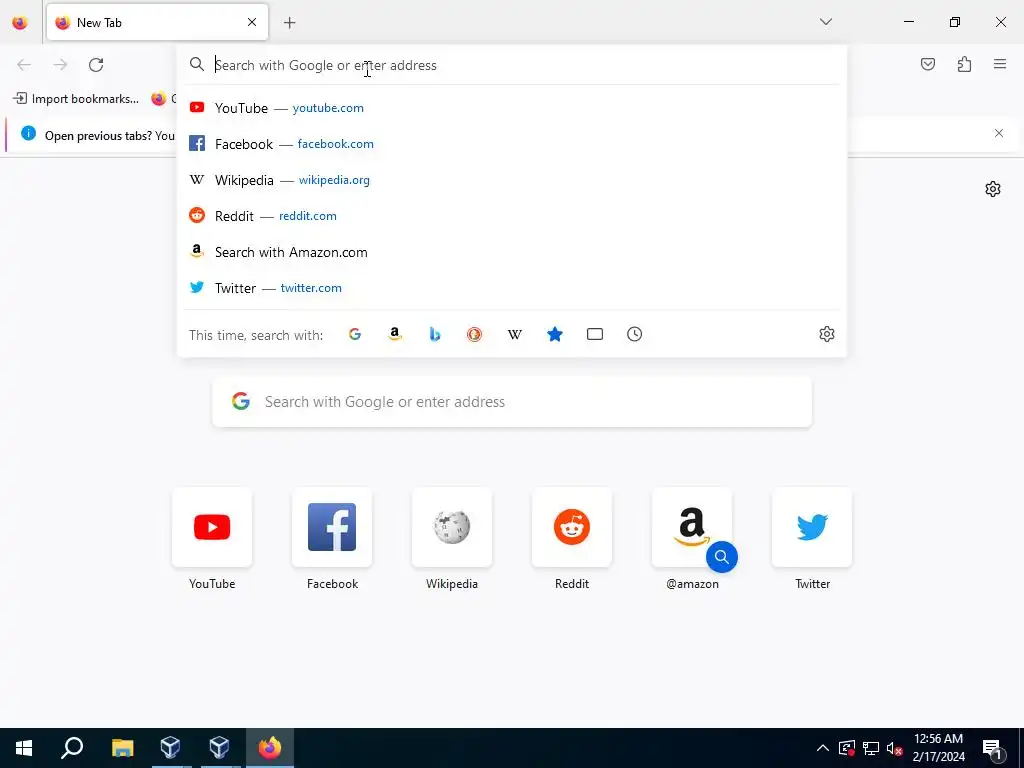This screenshot has width=1024, height=768.
Task: Select Search with Amazon.com suggestion
Action: (x=512, y=252)
